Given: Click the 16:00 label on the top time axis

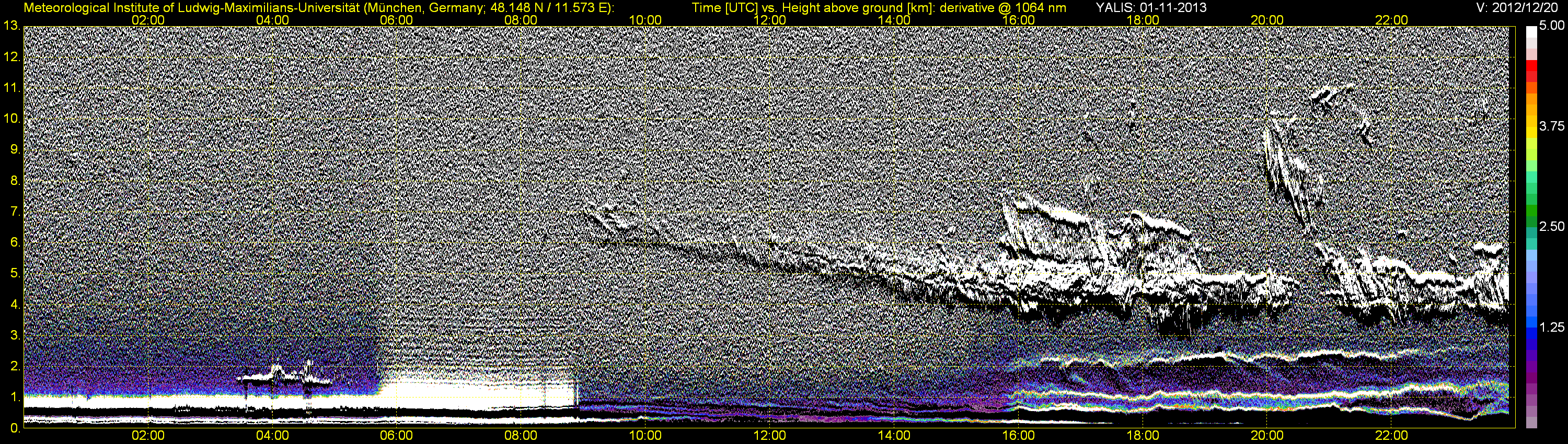Looking at the screenshot, I should click(1018, 20).
